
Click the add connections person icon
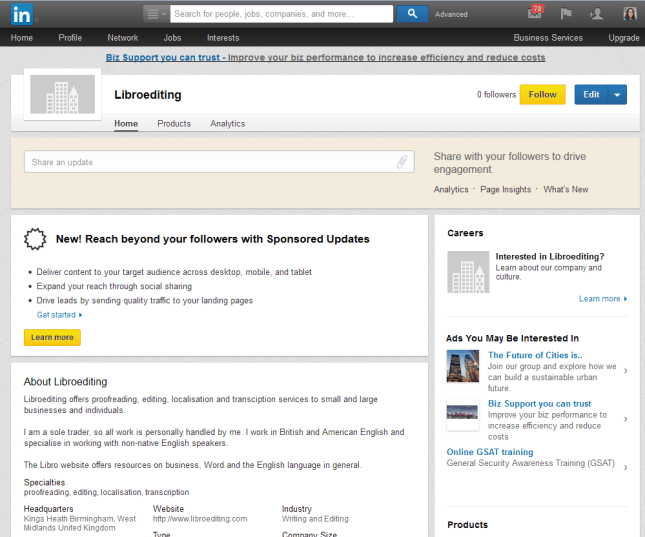tap(597, 14)
